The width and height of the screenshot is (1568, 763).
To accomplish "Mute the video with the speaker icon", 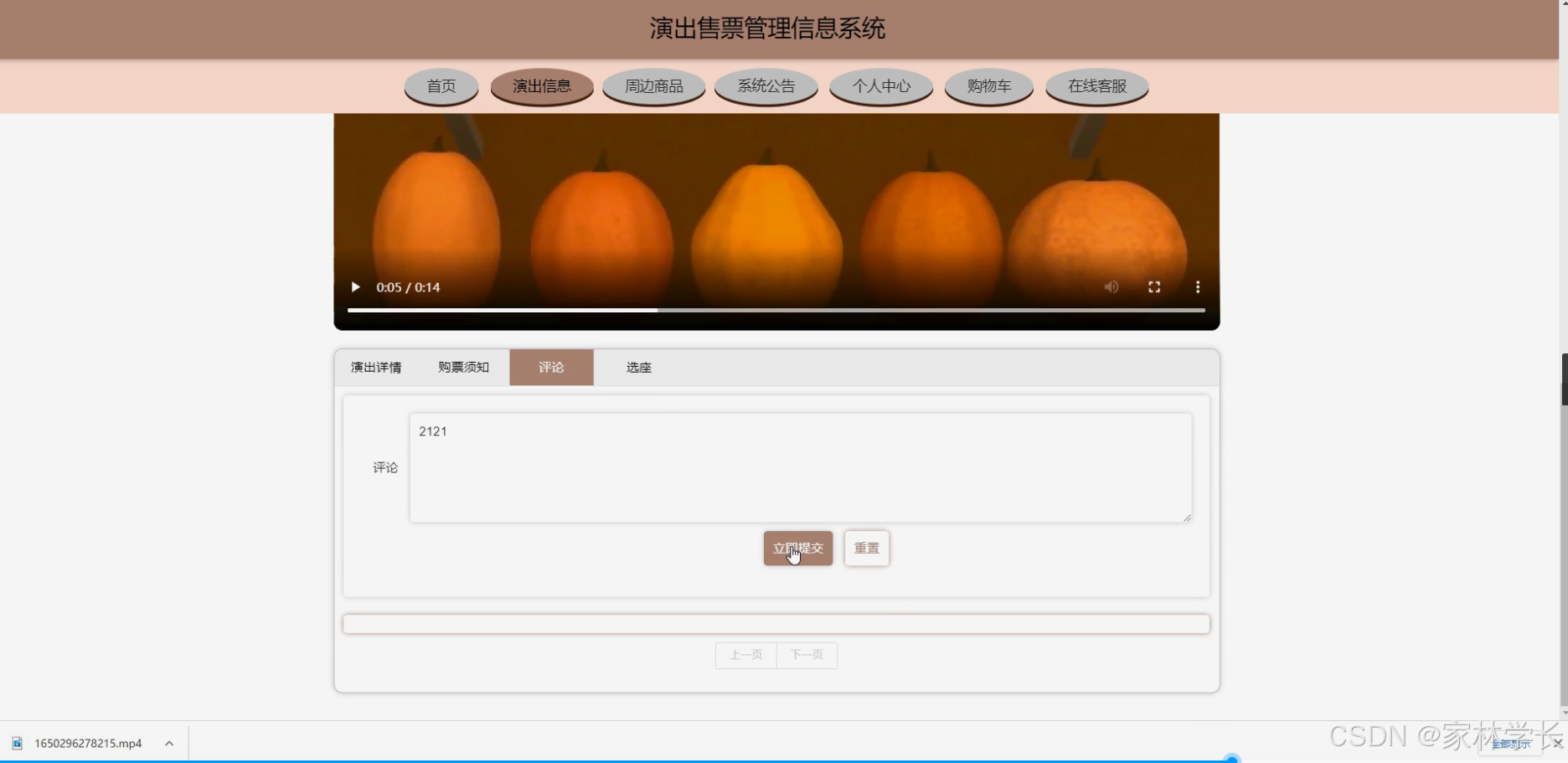I will point(1111,287).
